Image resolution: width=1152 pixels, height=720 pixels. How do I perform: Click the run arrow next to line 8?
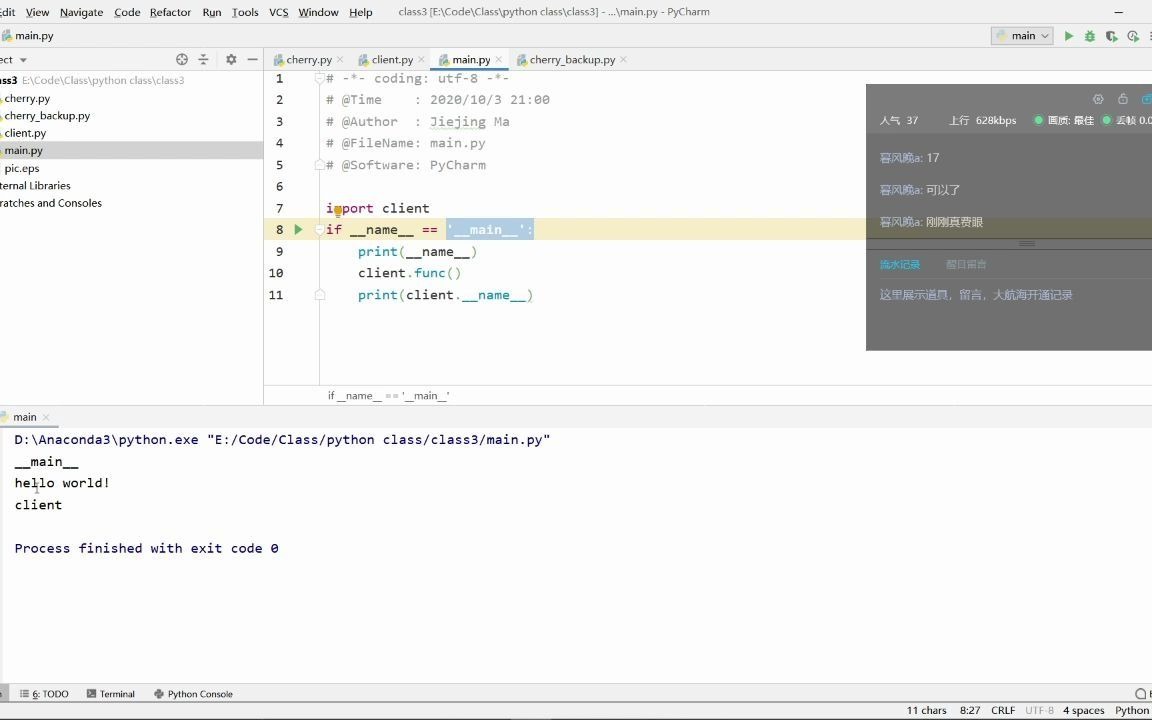298,229
